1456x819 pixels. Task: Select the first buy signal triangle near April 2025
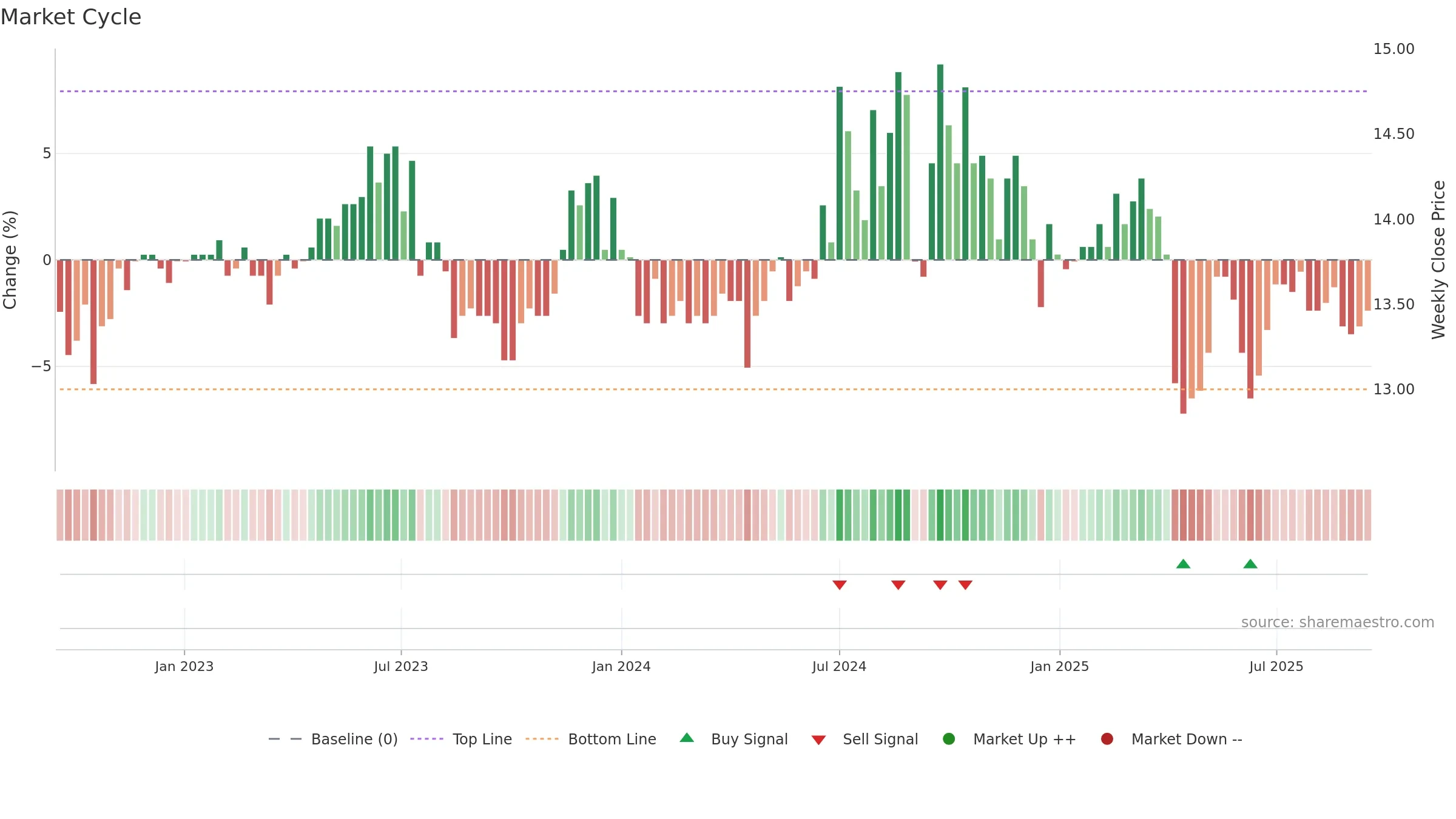(1183, 564)
